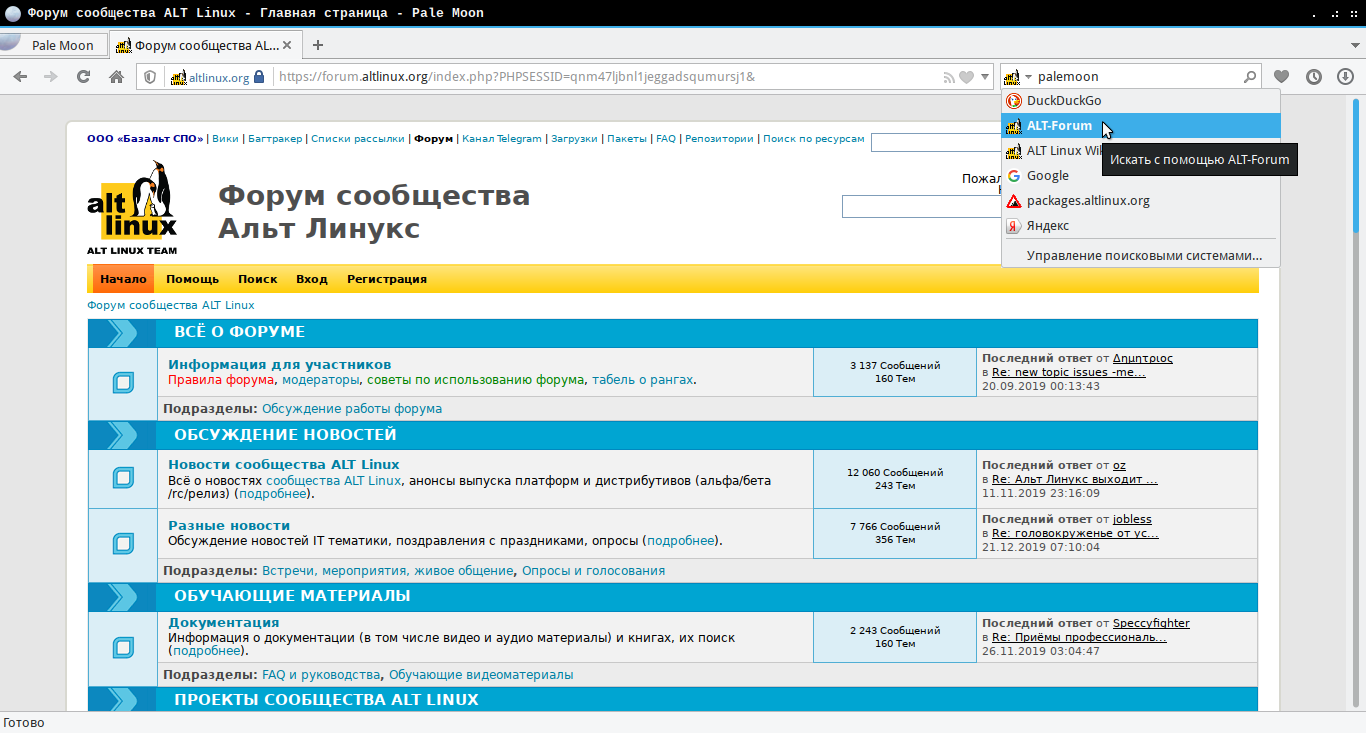Click the Форум сообщества ALT Linux breadcrumb

pyautogui.click(x=171, y=306)
